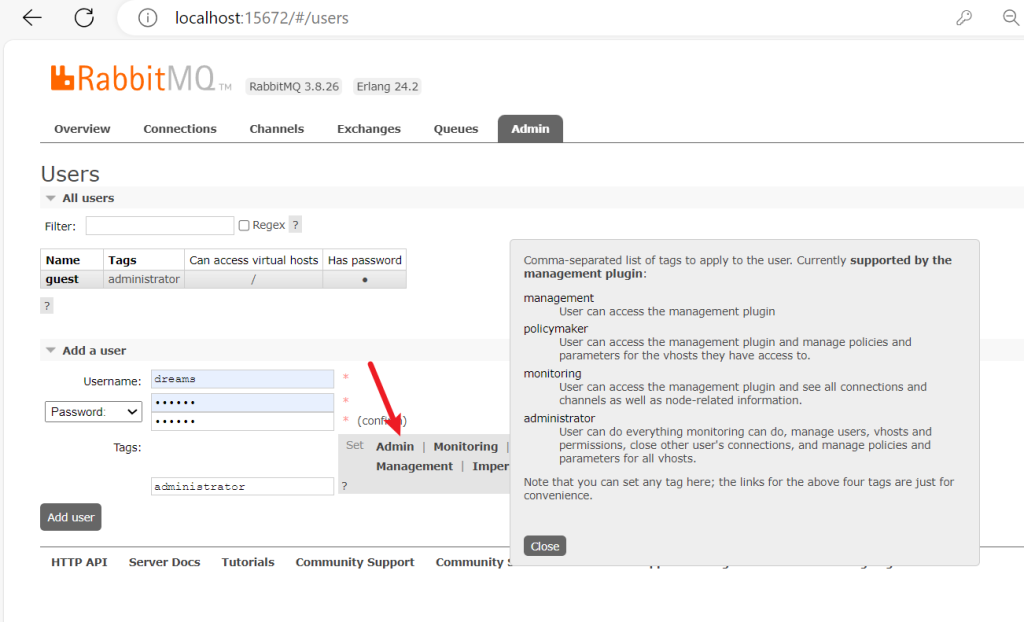Click the zoom magnifier icon in address bar
Image resolution: width=1024 pixels, height=622 pixels.
[x=1010, y=18]
